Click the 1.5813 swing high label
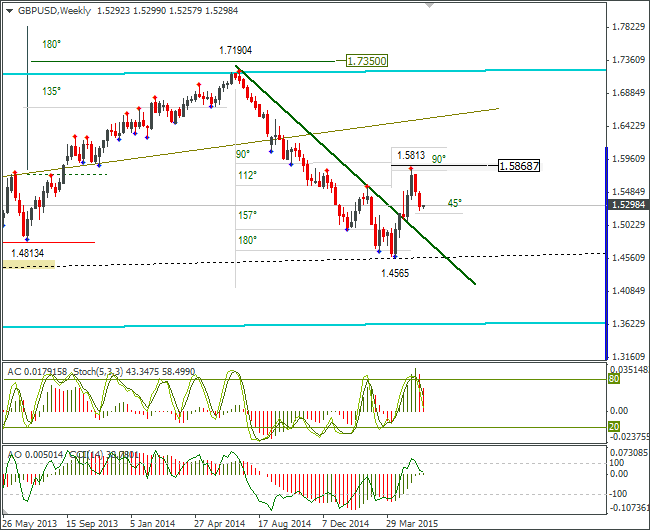 [x=411, y=155]
